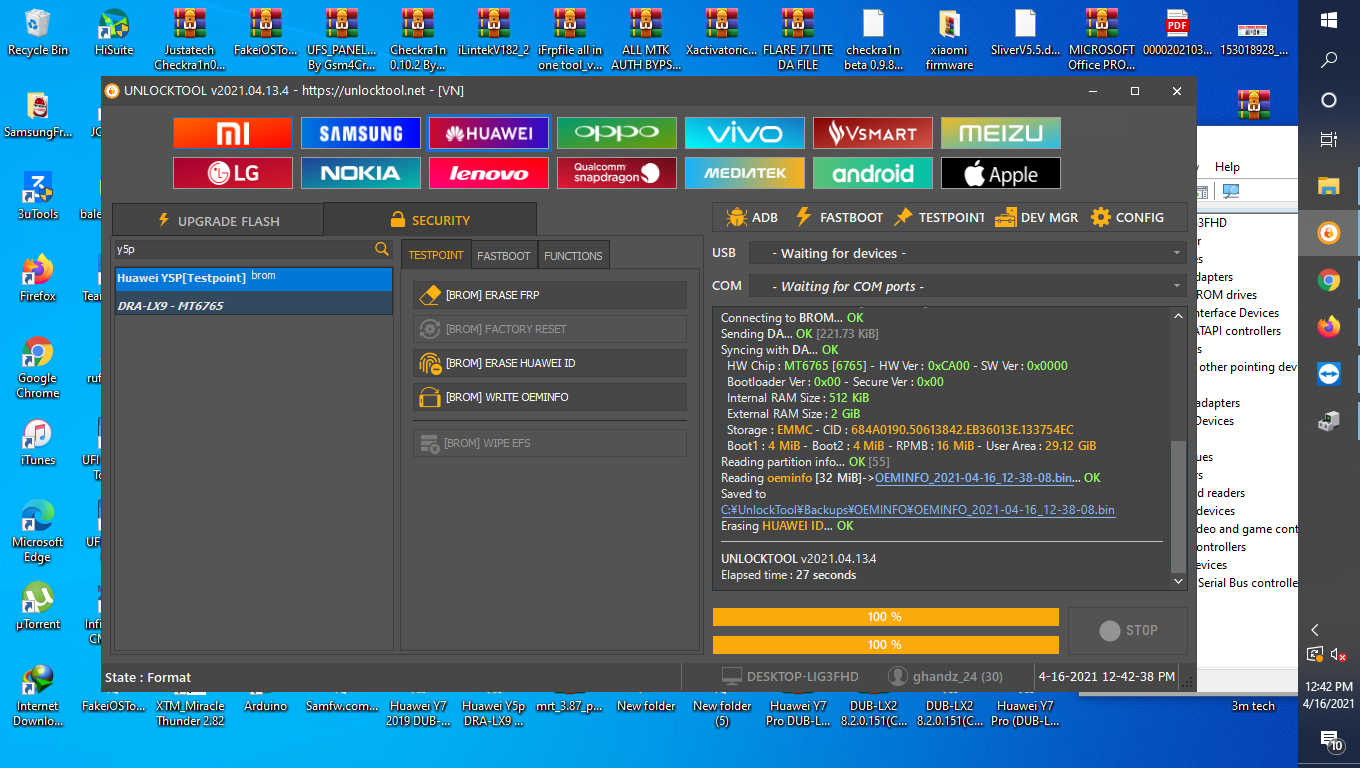Open OEMINFO backup file path link
Viewport: 1360px width, 768px height.
pyautogui.click(x=918, y=510)
